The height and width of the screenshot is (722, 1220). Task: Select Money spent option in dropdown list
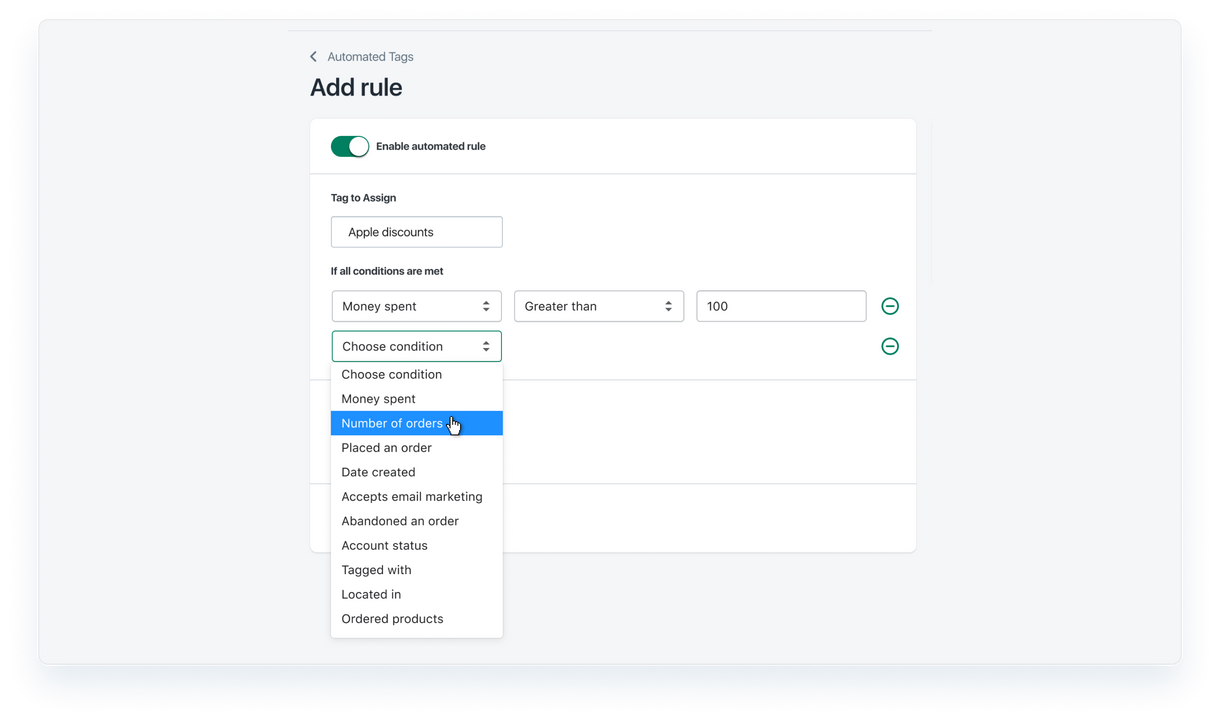coord(378,399)
